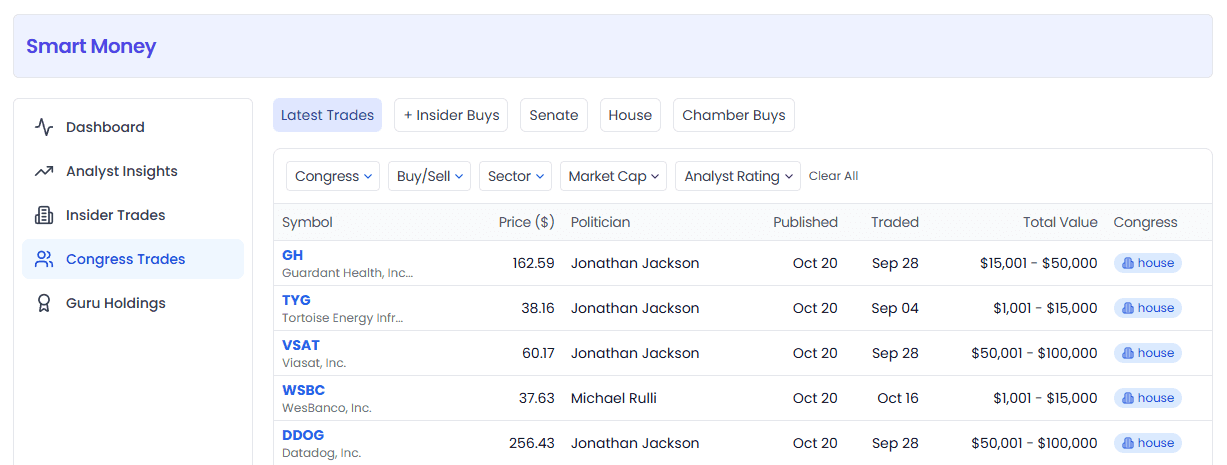This screenshot has width=1227, height=465.
Task: Select the Senate tab
Action: pyautogui.click(x=554, y=115)
